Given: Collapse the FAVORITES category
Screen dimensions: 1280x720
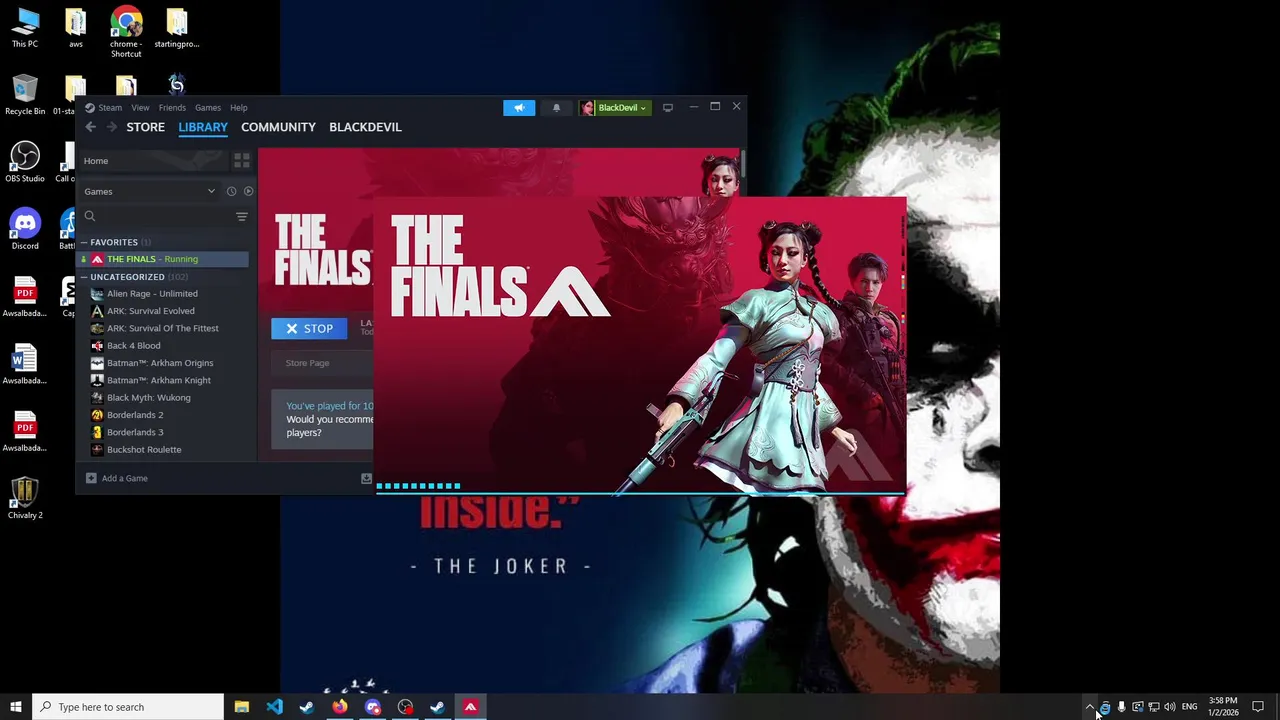Looking at the screenshot, I should [x=84, y=242].
